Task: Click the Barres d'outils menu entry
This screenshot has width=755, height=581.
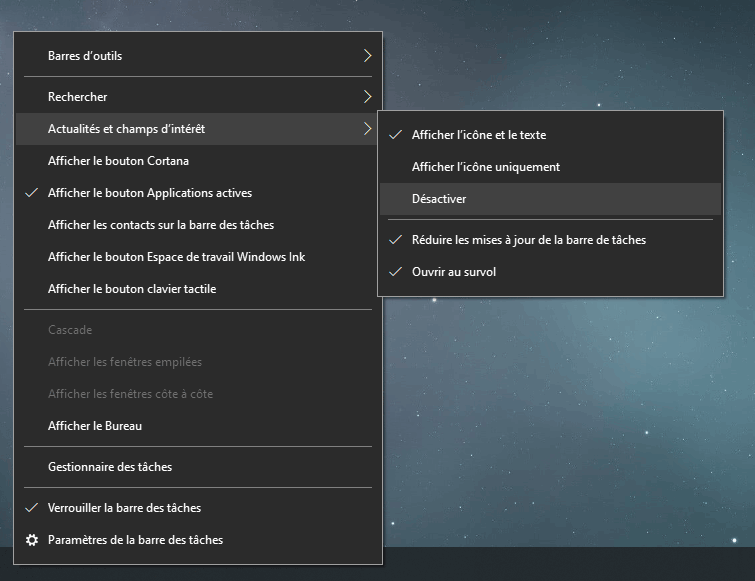Action: pos(85,56)
